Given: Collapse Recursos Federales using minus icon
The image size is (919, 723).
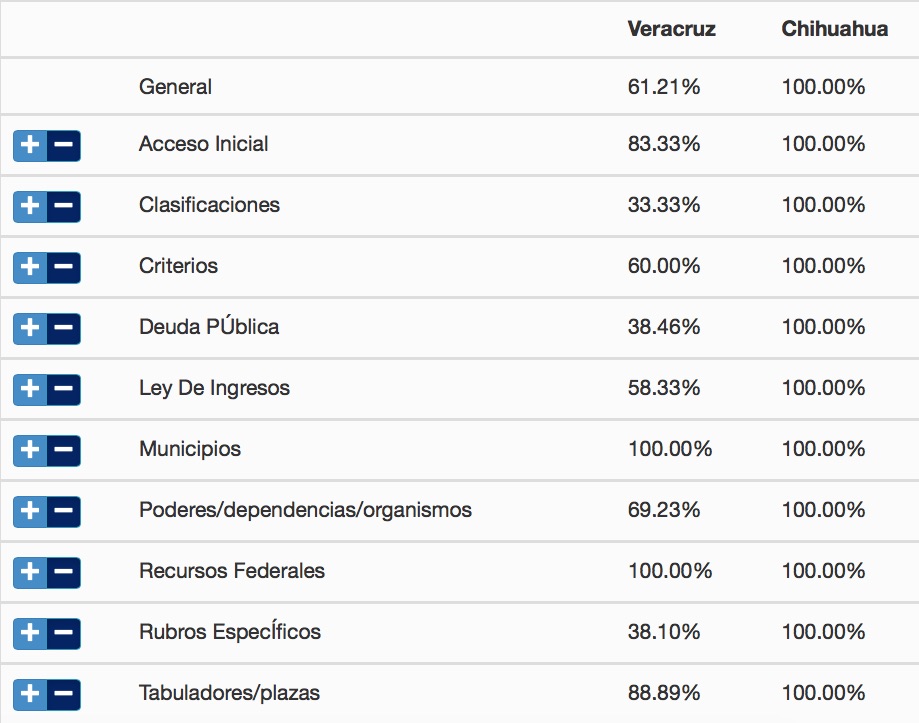Looking at the screenshot, I should [x=63, y=572].
